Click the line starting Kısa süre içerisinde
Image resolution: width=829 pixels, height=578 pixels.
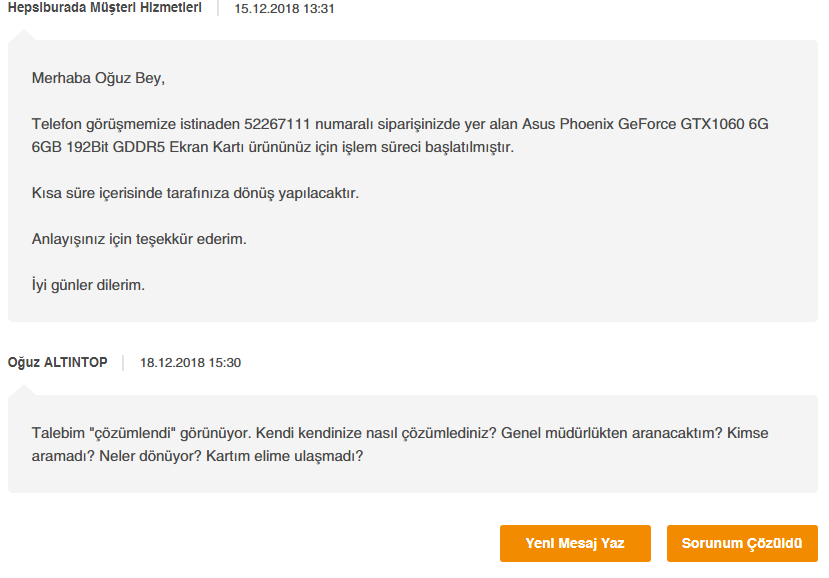click(x=195, y=194)
